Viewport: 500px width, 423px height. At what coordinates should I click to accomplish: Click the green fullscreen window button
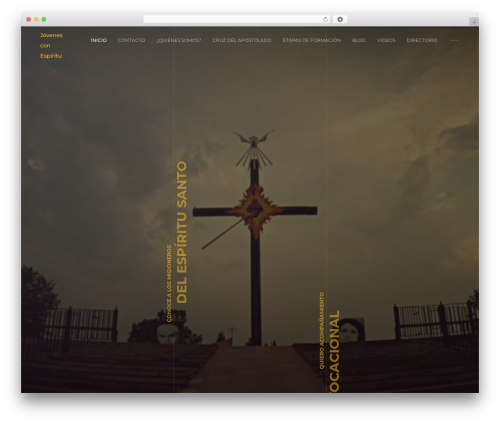(44, 20)
